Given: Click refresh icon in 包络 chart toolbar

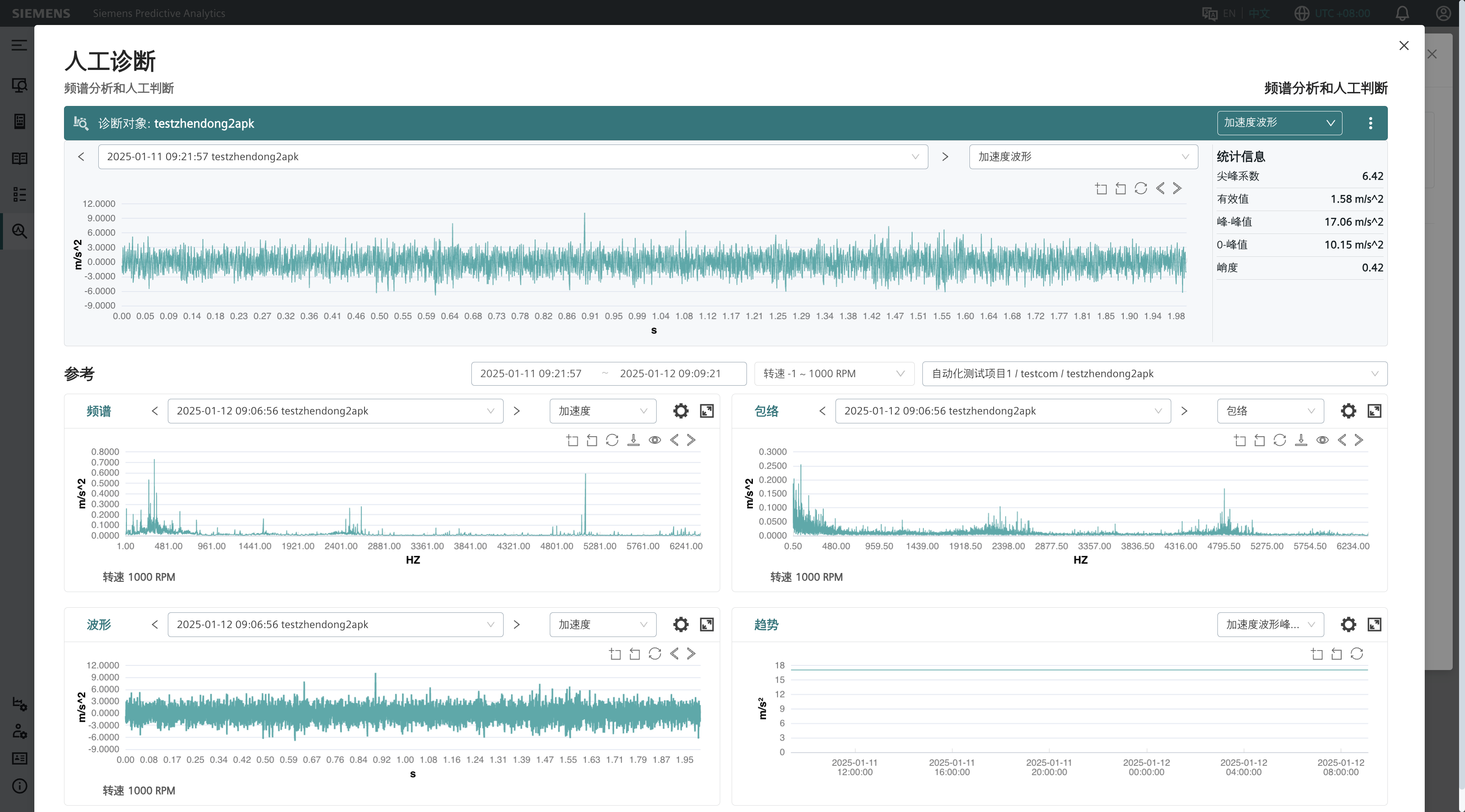Looking at the screenshot, I should [1280, 440].
